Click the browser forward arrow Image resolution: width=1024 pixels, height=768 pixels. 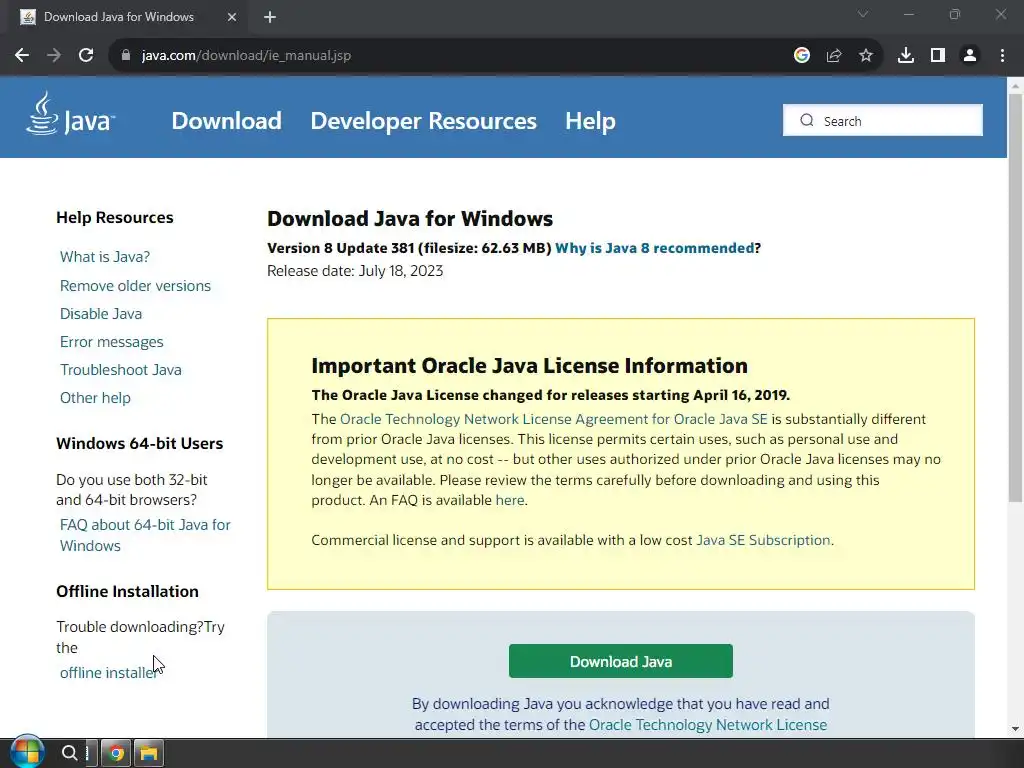54,56
